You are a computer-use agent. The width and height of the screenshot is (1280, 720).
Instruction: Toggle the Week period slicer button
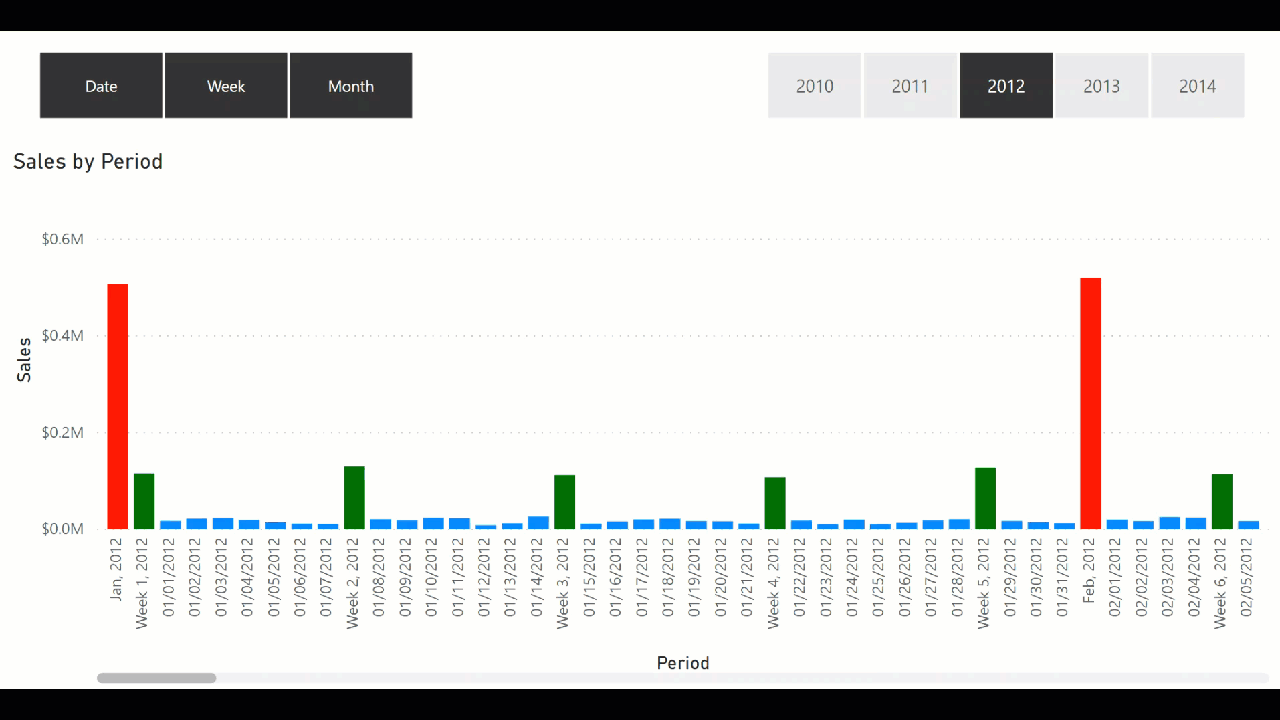click(226, 86)
